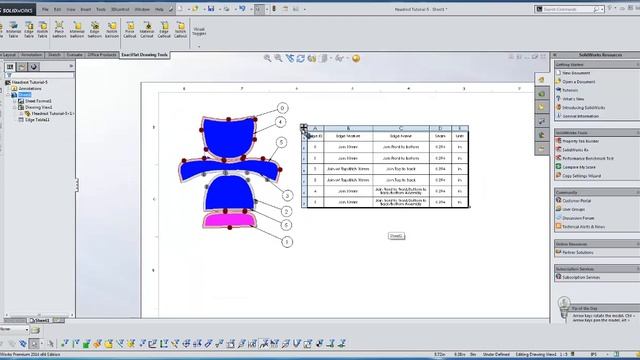Open the File menu
The height and width of the screenshot is (360, 640).
45,9
